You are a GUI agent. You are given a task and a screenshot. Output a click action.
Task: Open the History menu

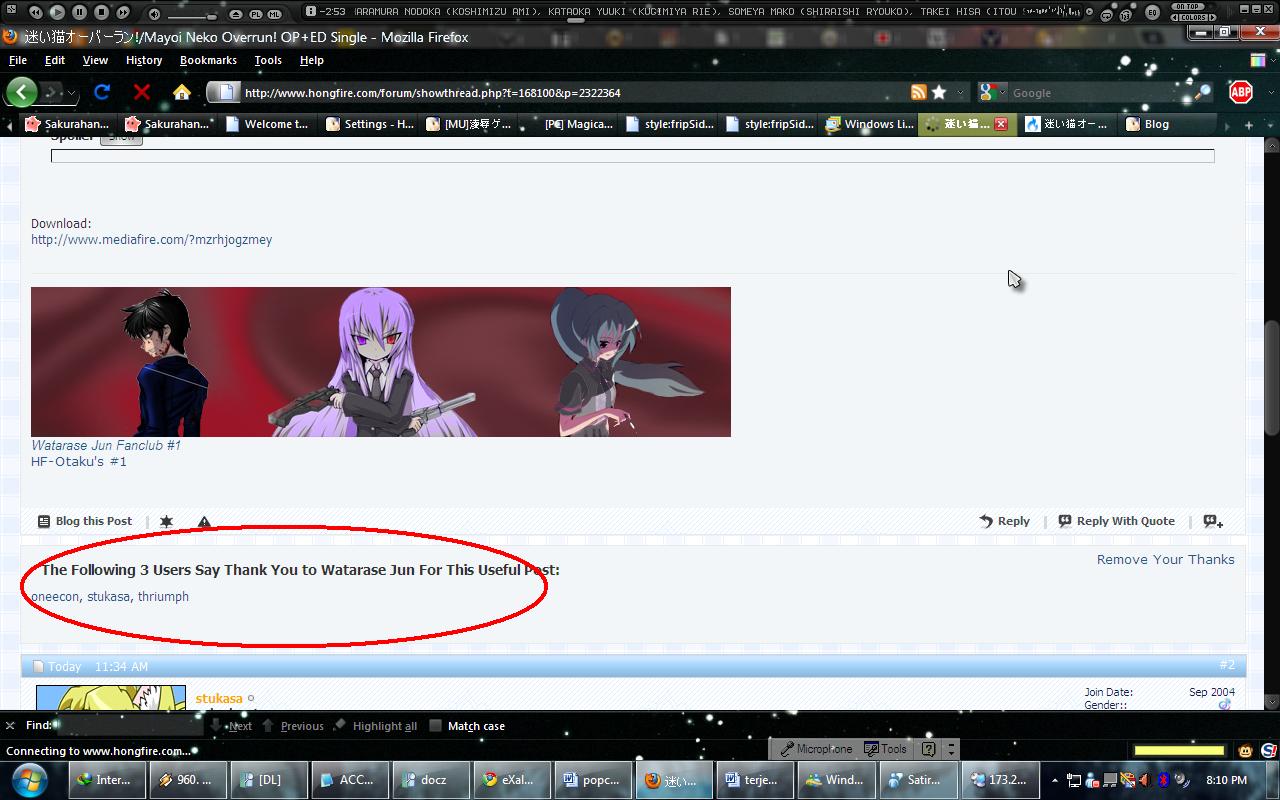point(144,60)
